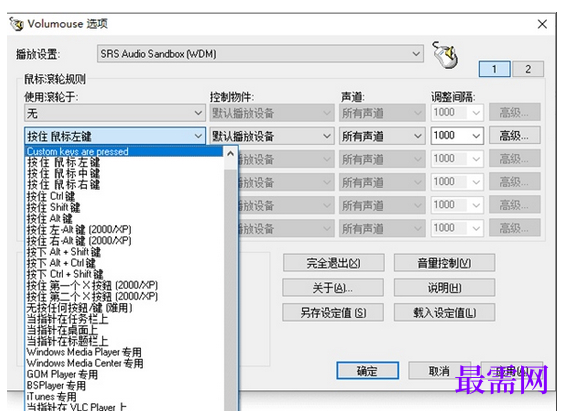Select '按住 鼠标左键' from the list
The height and width of the screenshot is (411, 567).
coord(124,162)
